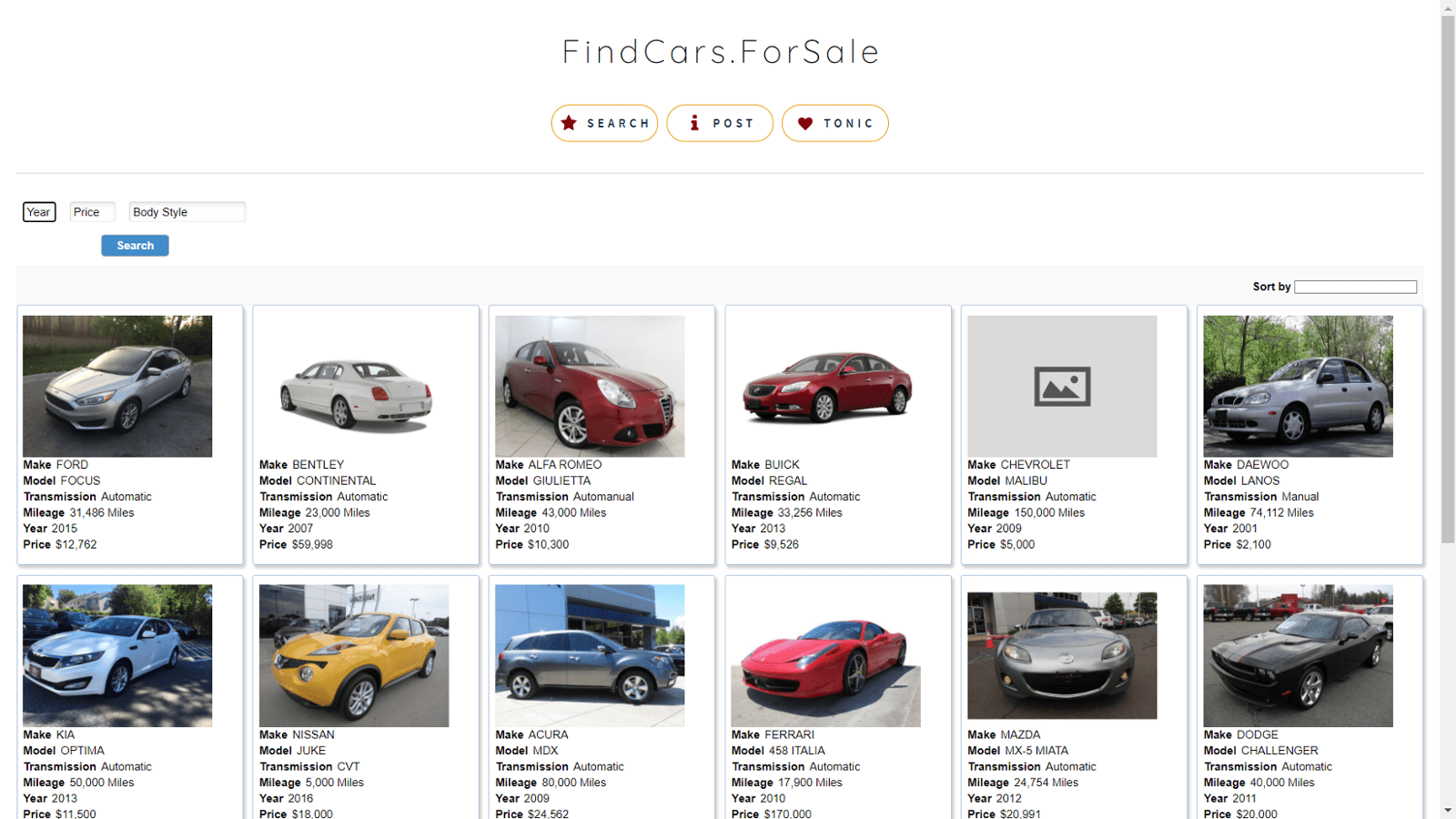The height and width of the screenshot is (819, 1456).
Task: Open the SEARCH navigation item
Action: click(604, 123)
